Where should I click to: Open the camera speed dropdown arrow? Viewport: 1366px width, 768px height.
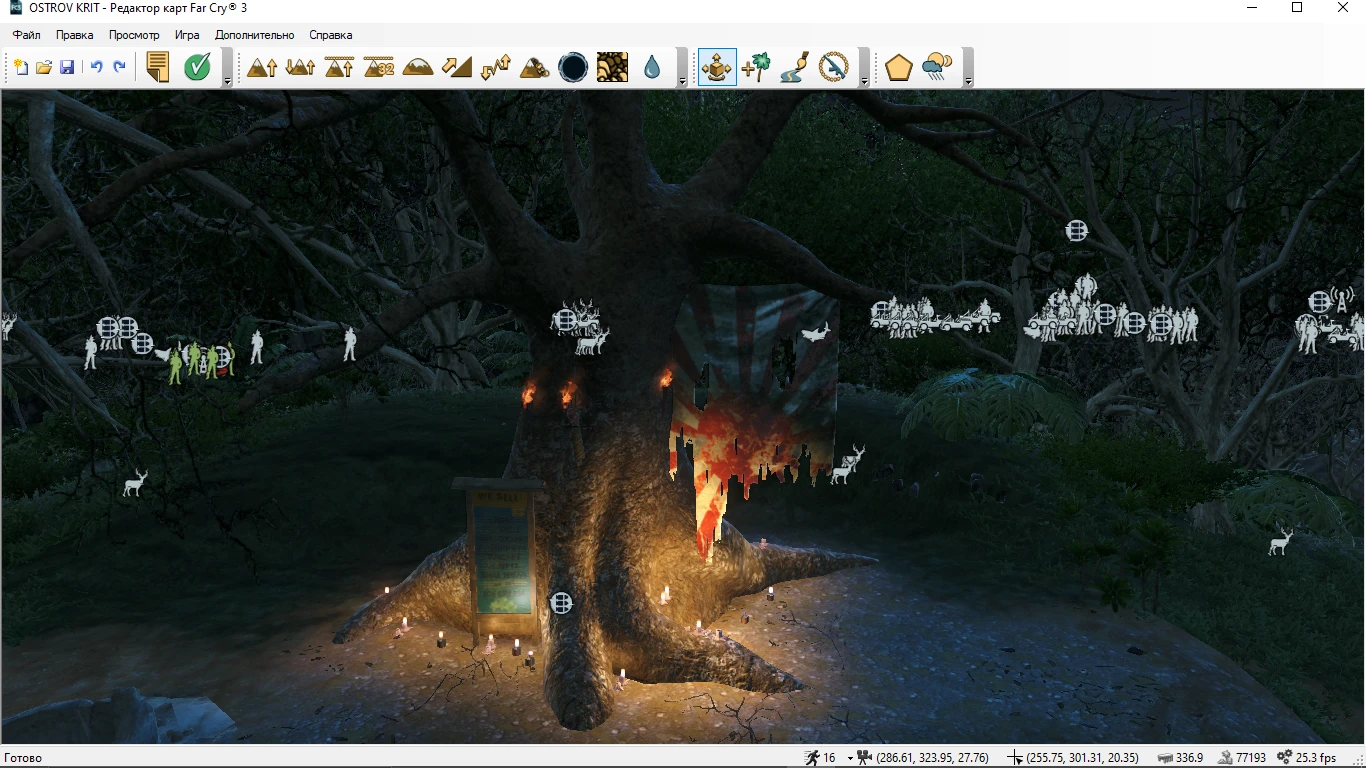coord(850,758)
